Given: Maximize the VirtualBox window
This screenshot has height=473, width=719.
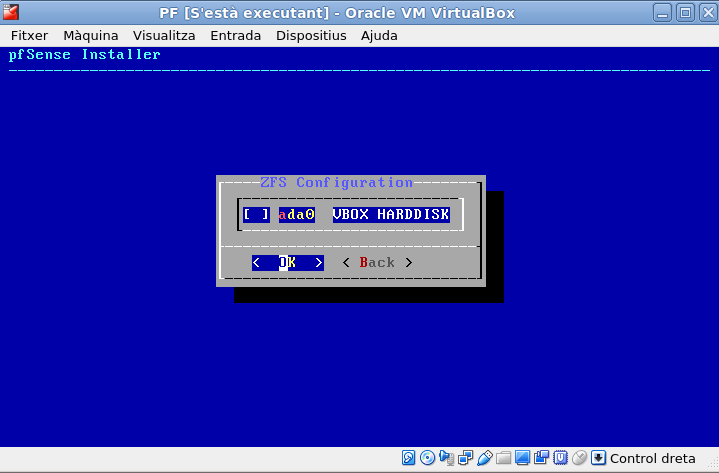Looking at the screenshot, I should pos(685,13).
